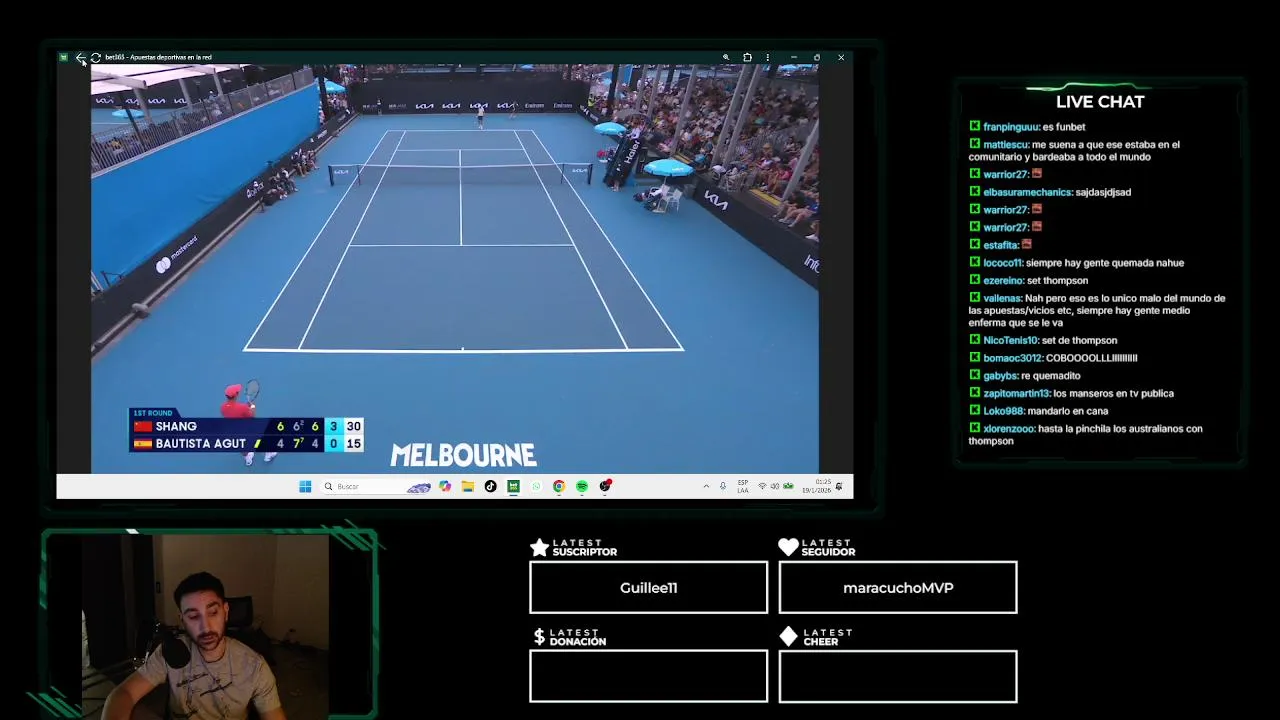Click the empty Latest Cheer box
The height and width of the screenshot is (720, 1280).
898,676
